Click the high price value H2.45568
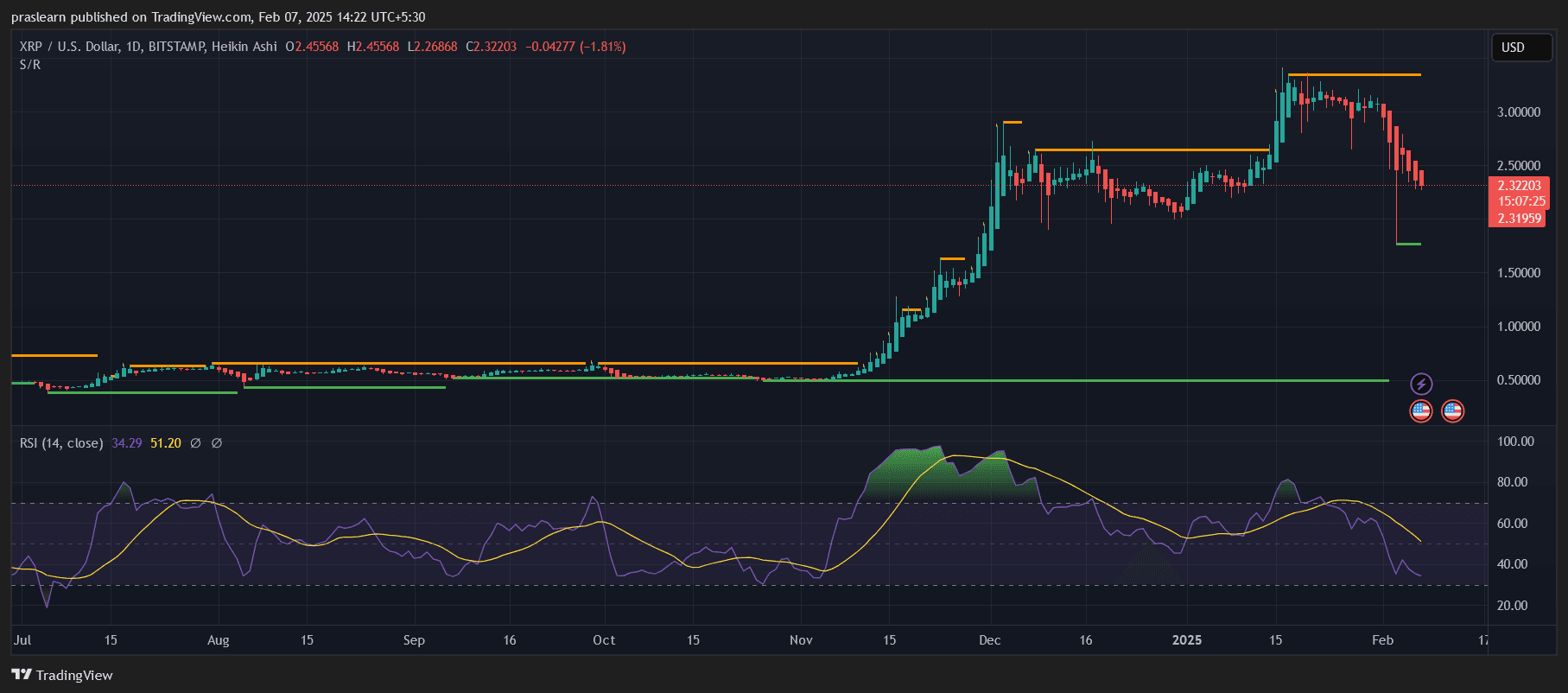This screenshot has height=693, width=1568. (x=373, y=47)
